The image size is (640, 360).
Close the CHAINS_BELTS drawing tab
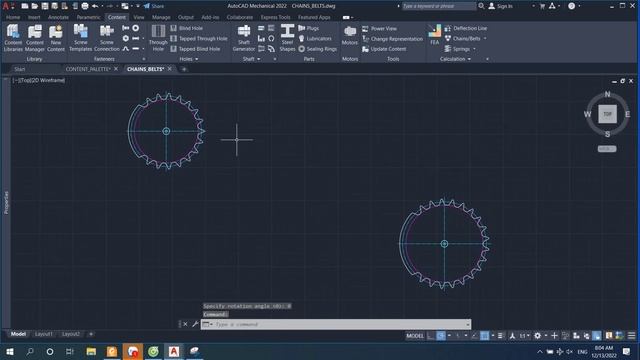point(170,69)
